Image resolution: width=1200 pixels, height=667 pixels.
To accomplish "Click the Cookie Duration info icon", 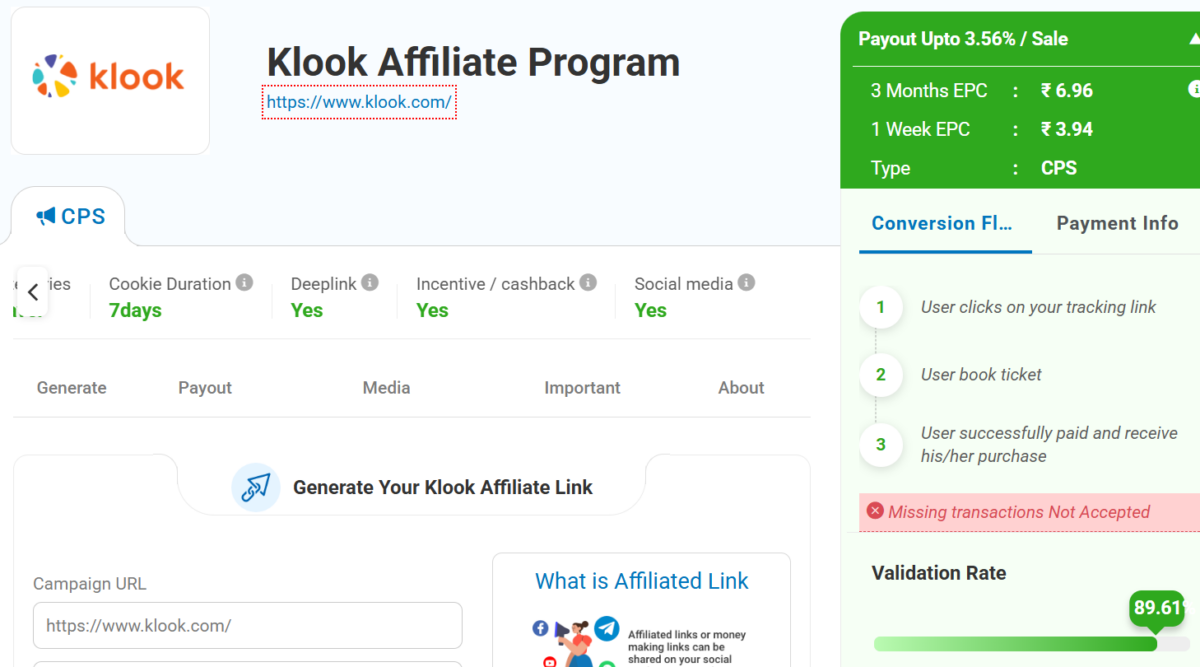I will (x=244, y=283).
